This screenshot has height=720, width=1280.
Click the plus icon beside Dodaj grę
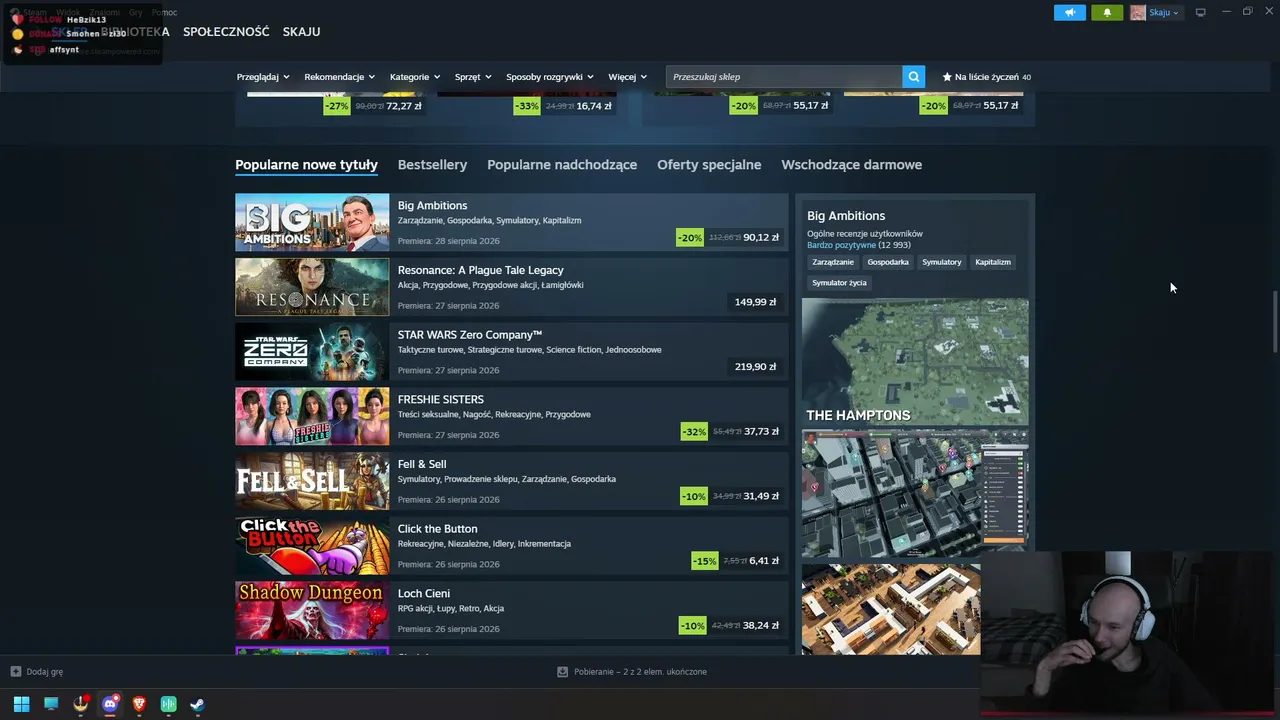point(16,672)
